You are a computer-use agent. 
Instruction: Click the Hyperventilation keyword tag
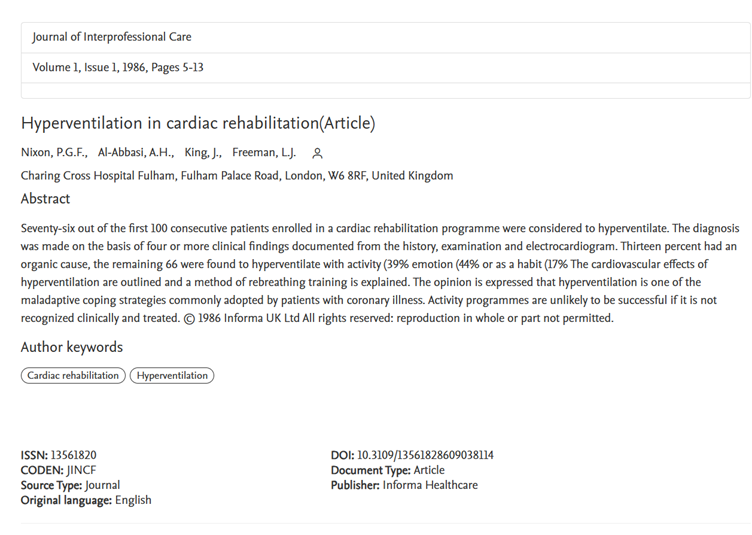coord(172,375)
